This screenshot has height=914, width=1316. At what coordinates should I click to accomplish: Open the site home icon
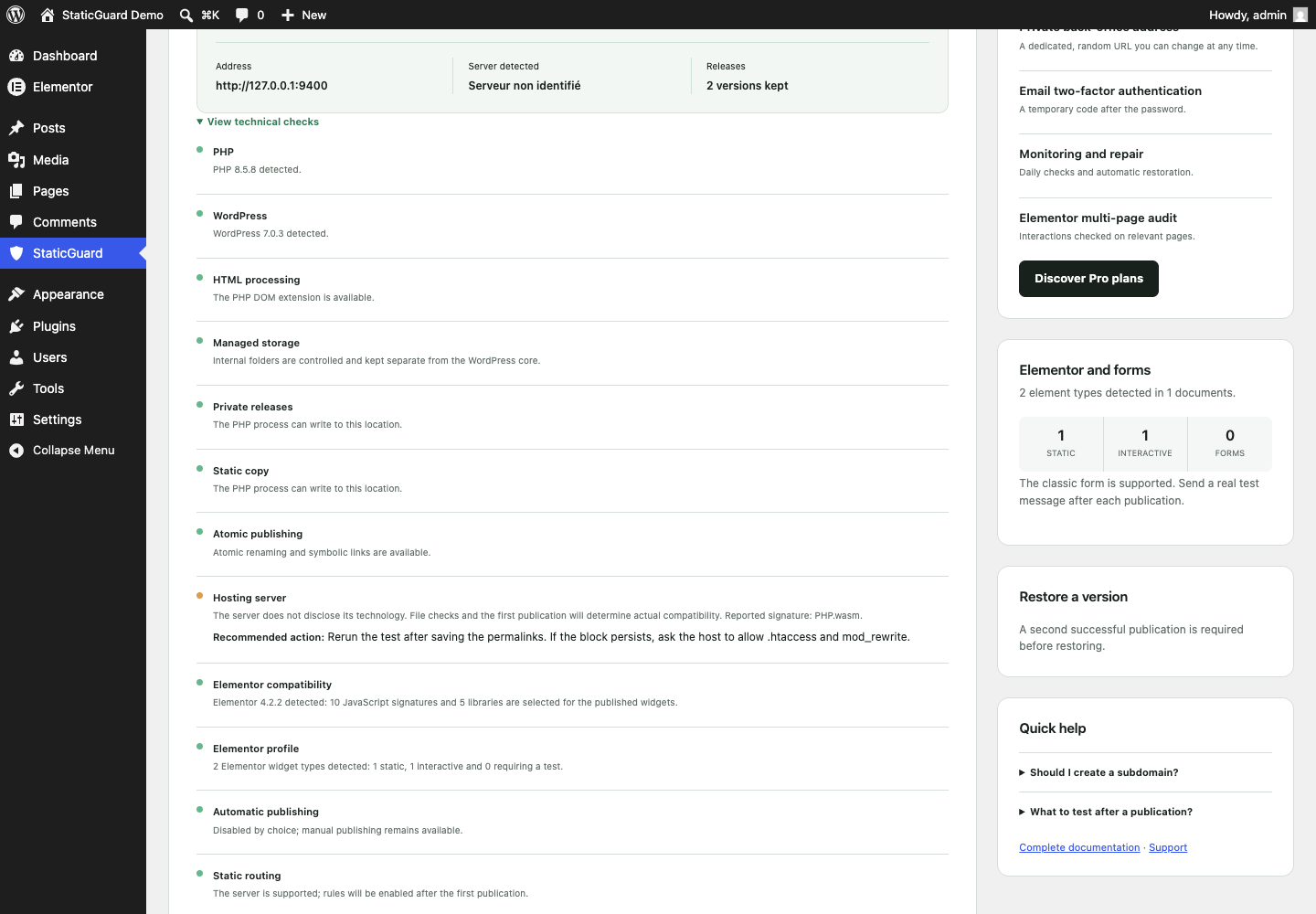(48, 15)
